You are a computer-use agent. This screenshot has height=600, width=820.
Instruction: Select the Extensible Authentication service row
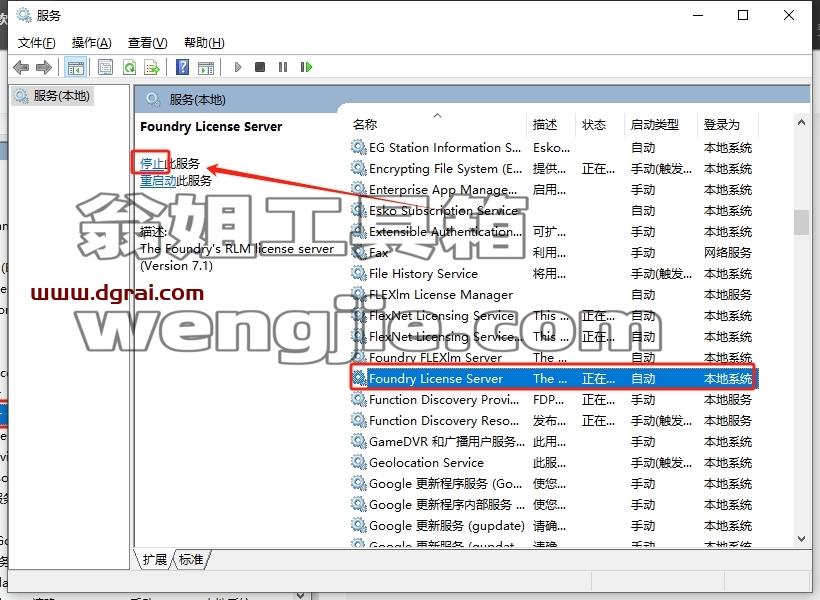point(554,232)
